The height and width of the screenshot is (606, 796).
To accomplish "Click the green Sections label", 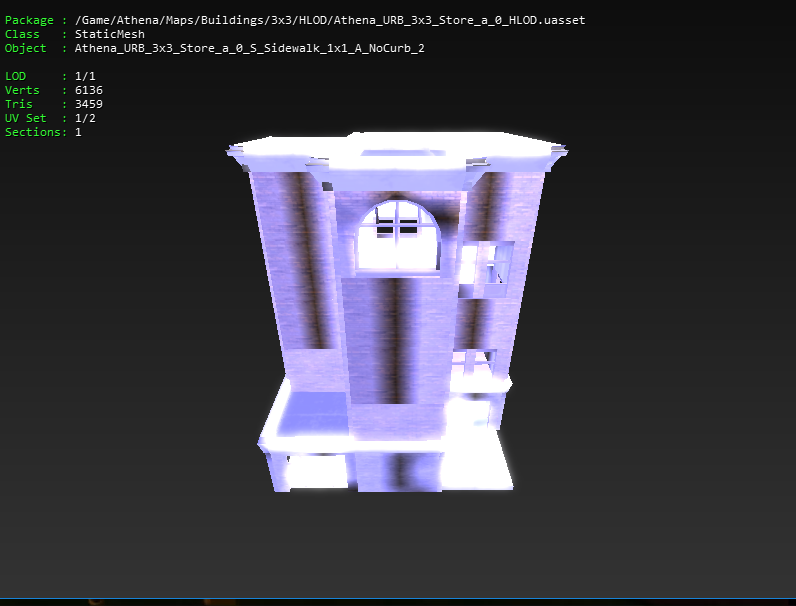I will point(32,132).
